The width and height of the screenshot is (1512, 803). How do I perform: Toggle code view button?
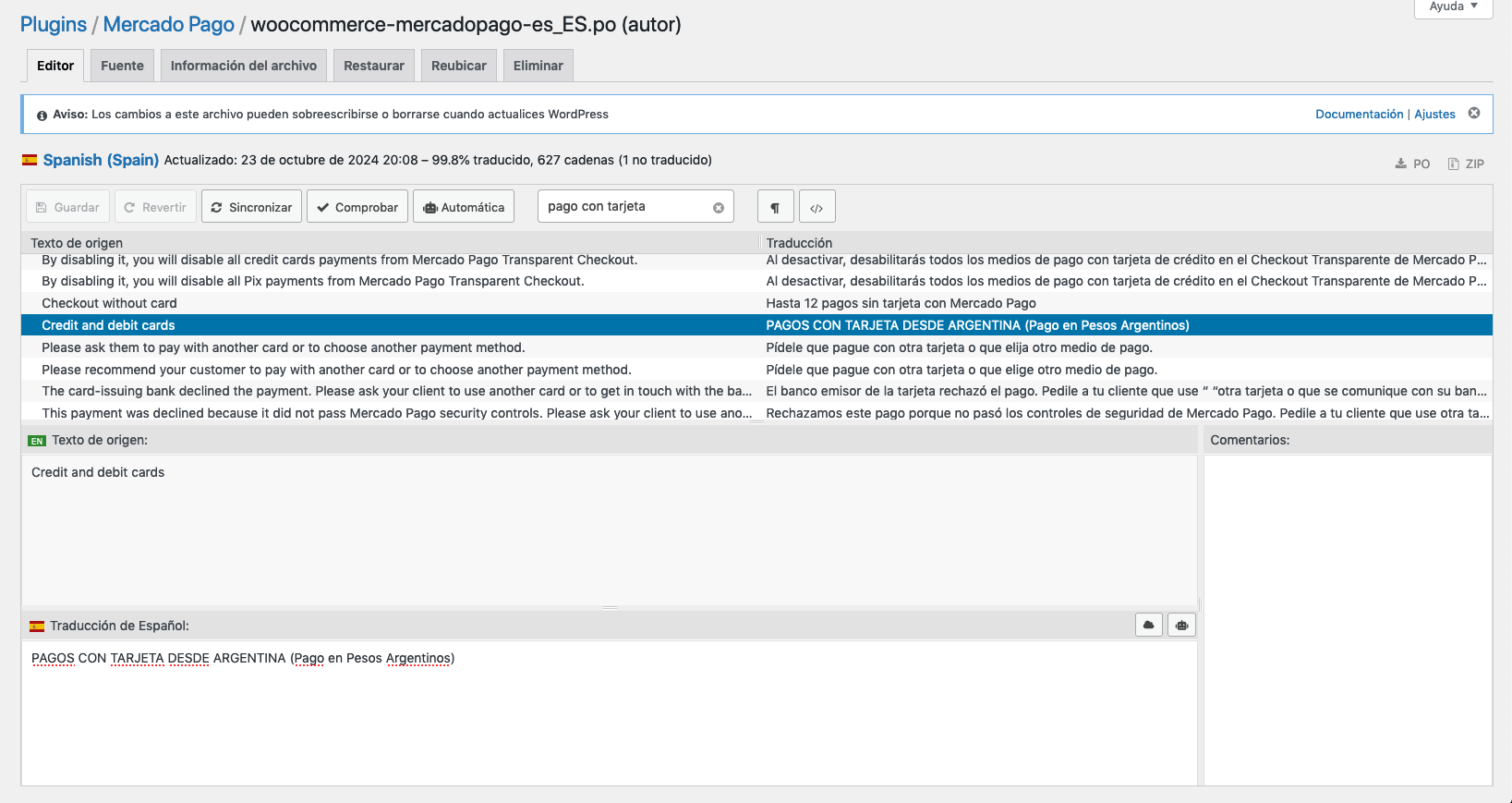pos(816,207)
